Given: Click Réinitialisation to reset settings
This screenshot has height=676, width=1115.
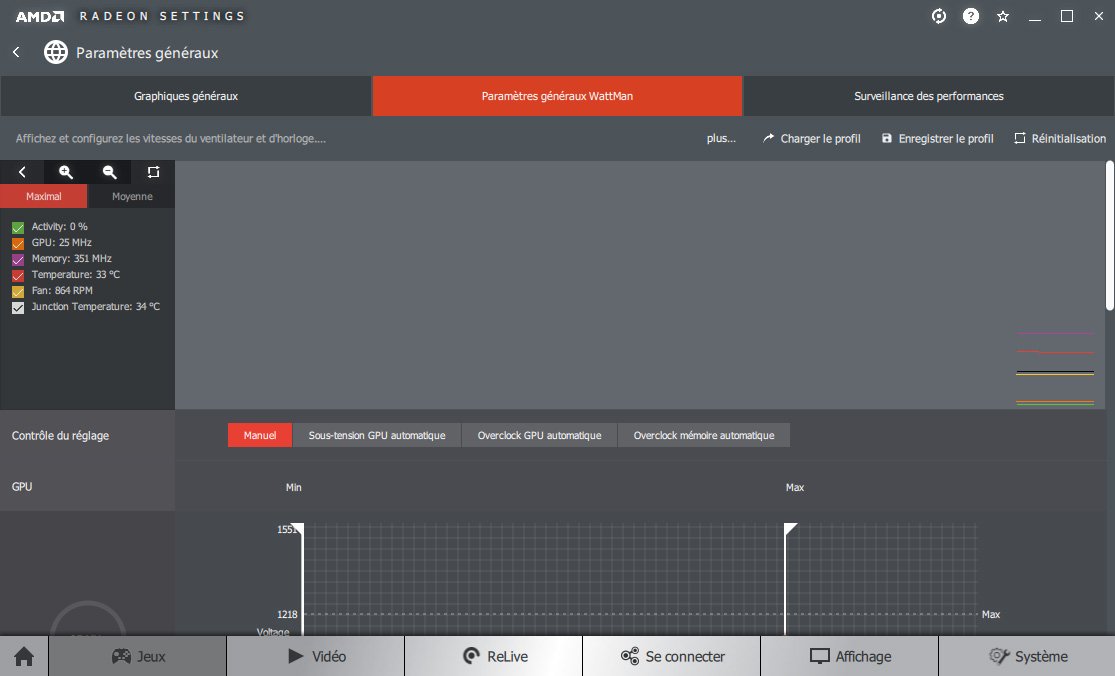Looking at the screenshot, I should (x=1068, y=138).
